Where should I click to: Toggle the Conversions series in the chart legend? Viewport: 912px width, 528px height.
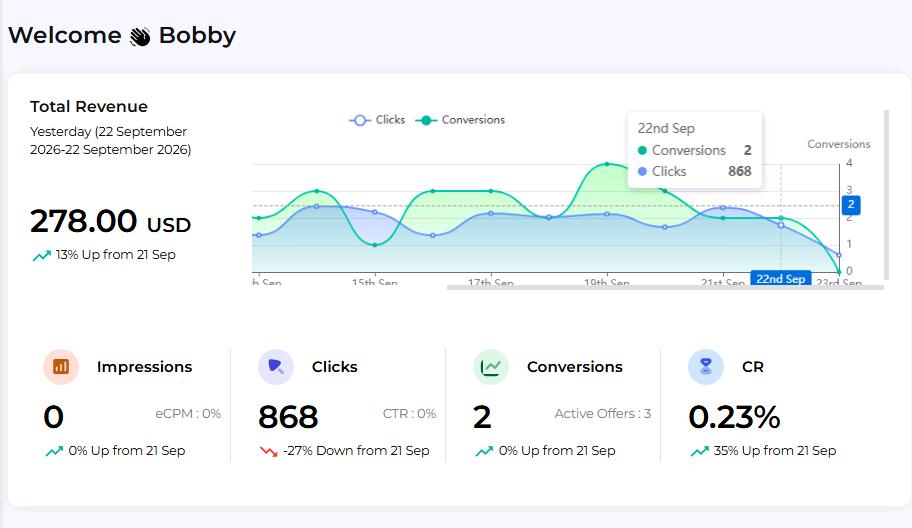click(460, 120)
